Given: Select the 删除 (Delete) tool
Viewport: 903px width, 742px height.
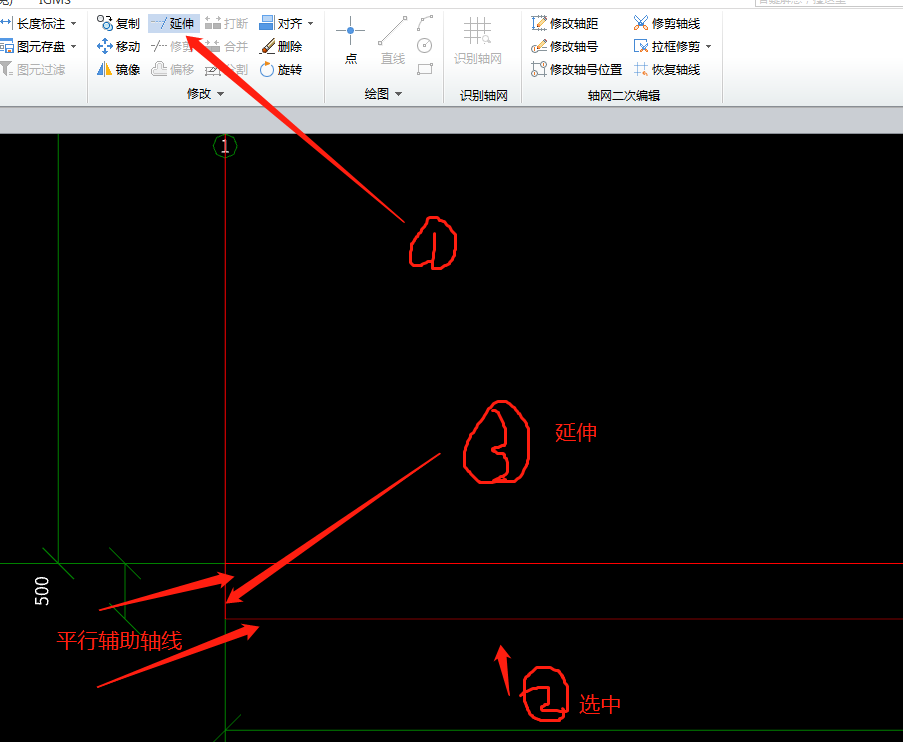Looking at the screenshot, I should coord(281,46).
